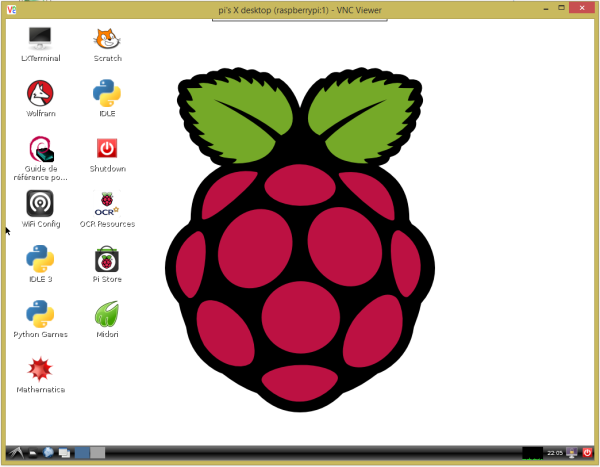Click the red logout panel button
This screenshot has height=467, width=600.
pyautogui.click(x=587, y=453)
